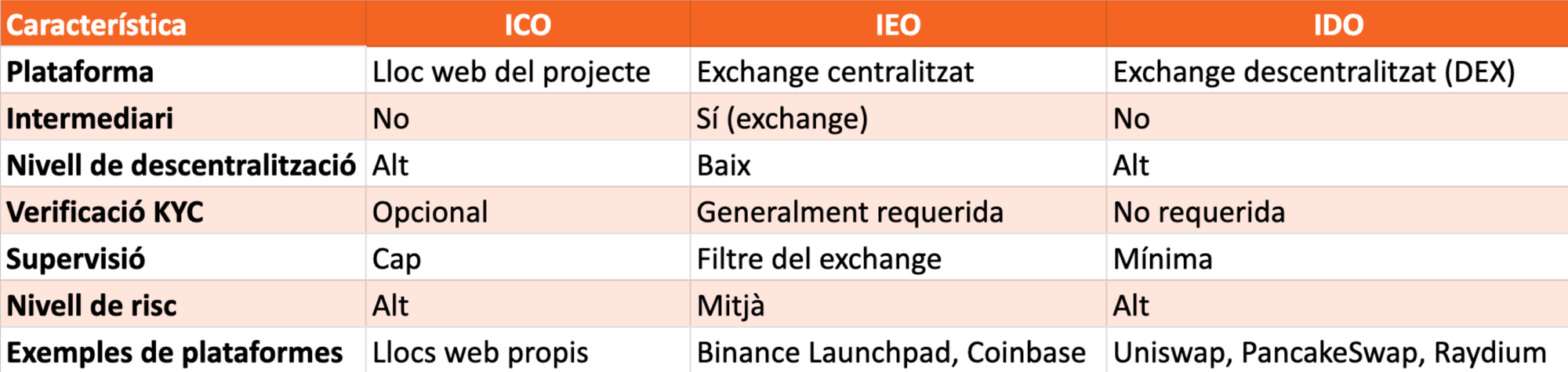Image resolution: width=1568 pixels, height=372 pixels.
Task: Select the 'Generalment requerida' cell
Action: (x=850, y=212)
